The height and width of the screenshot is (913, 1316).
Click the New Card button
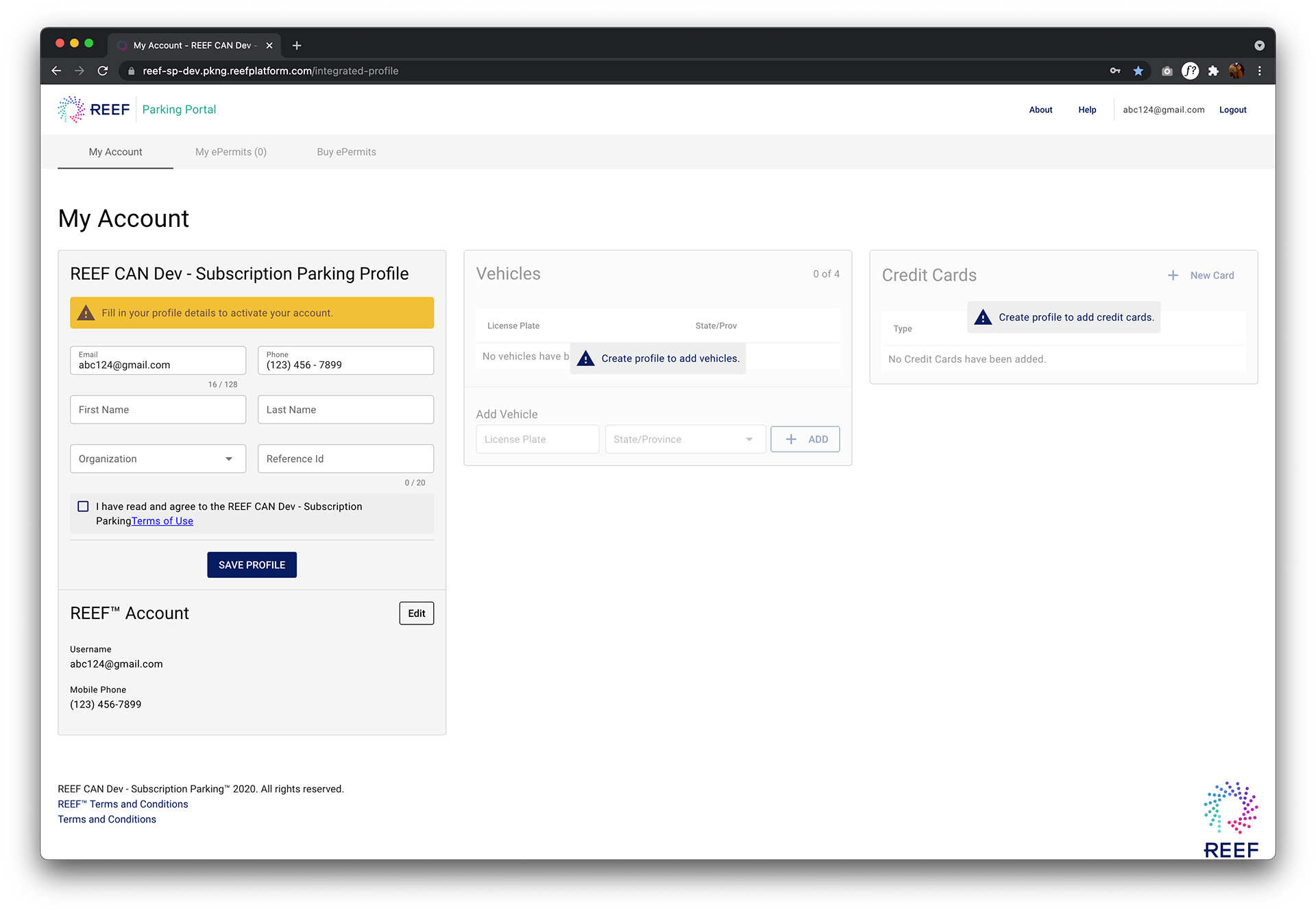[x=1201, y=275]
